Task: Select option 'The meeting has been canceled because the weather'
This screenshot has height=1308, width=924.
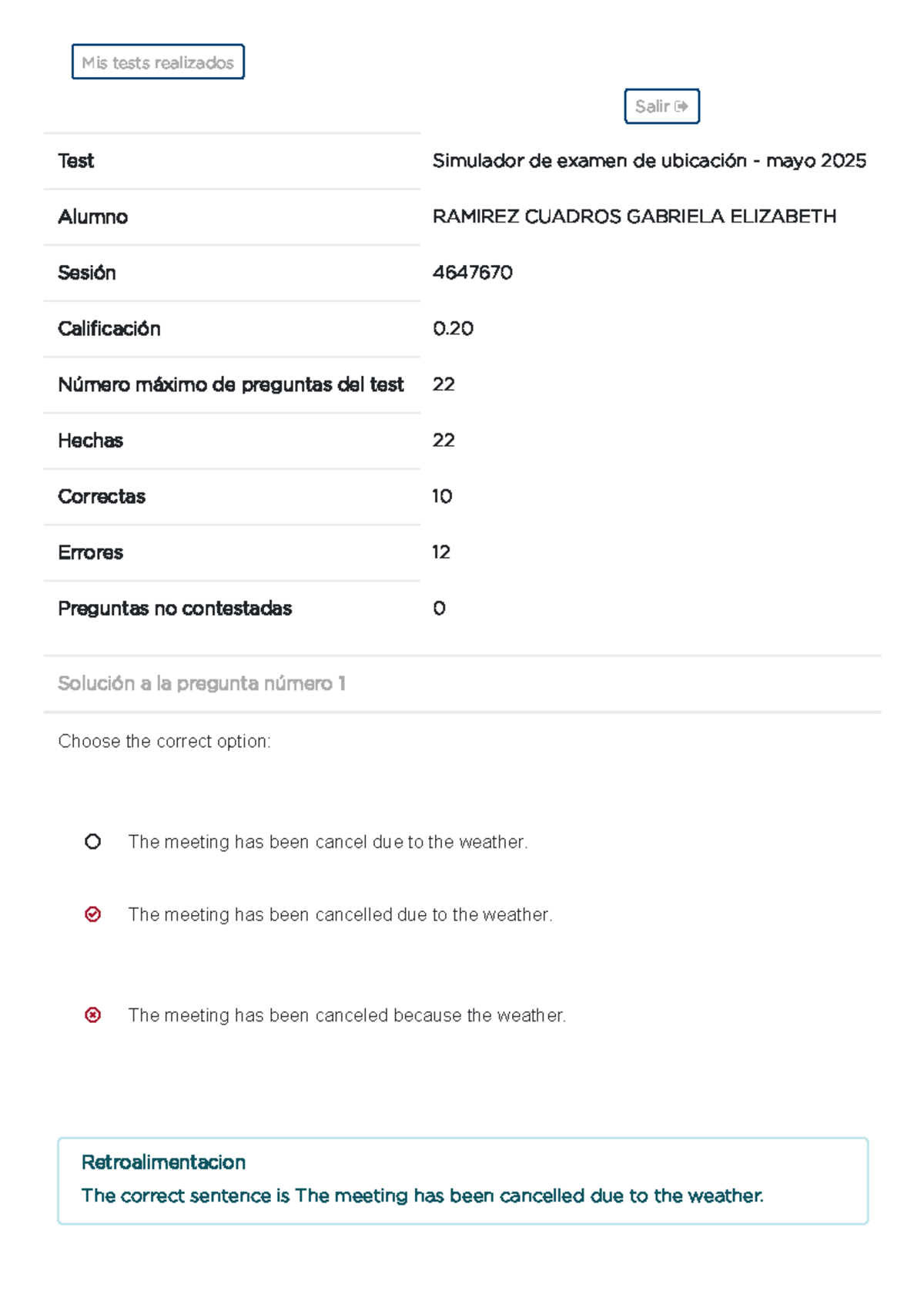Action: click(x=347, y=1015)
